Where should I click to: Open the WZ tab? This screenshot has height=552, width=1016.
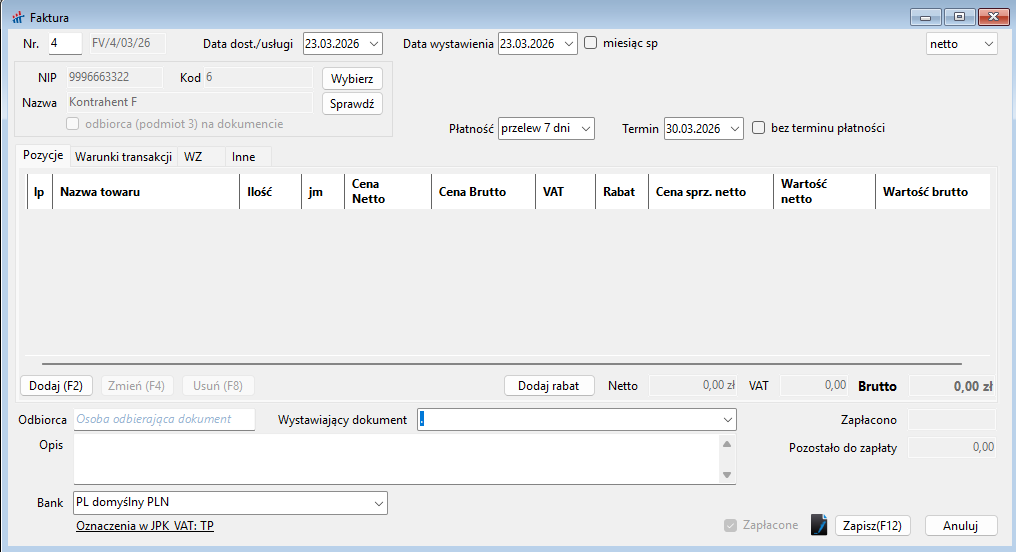(193, 157)
